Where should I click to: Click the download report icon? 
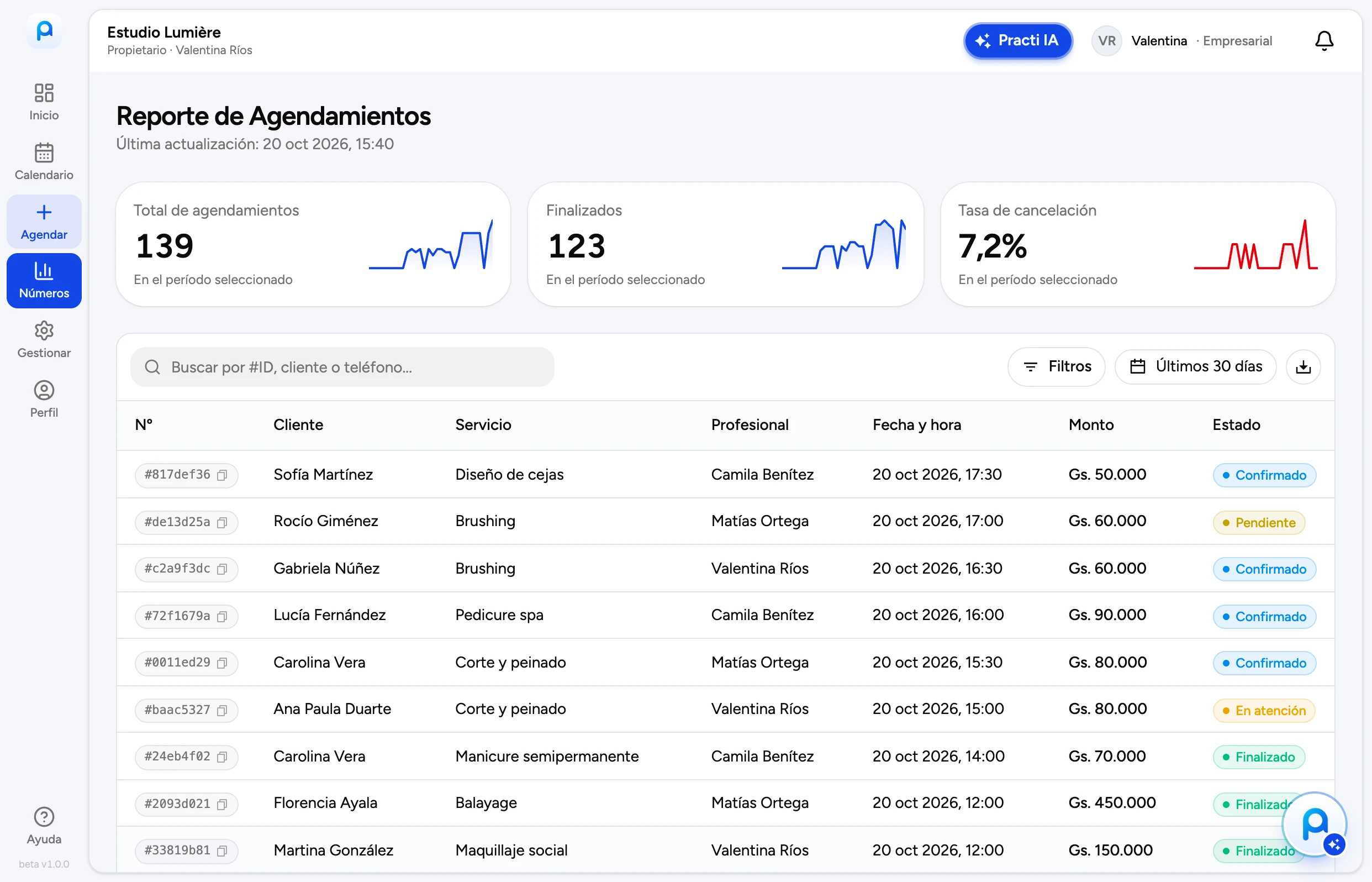pos(1304,367)
